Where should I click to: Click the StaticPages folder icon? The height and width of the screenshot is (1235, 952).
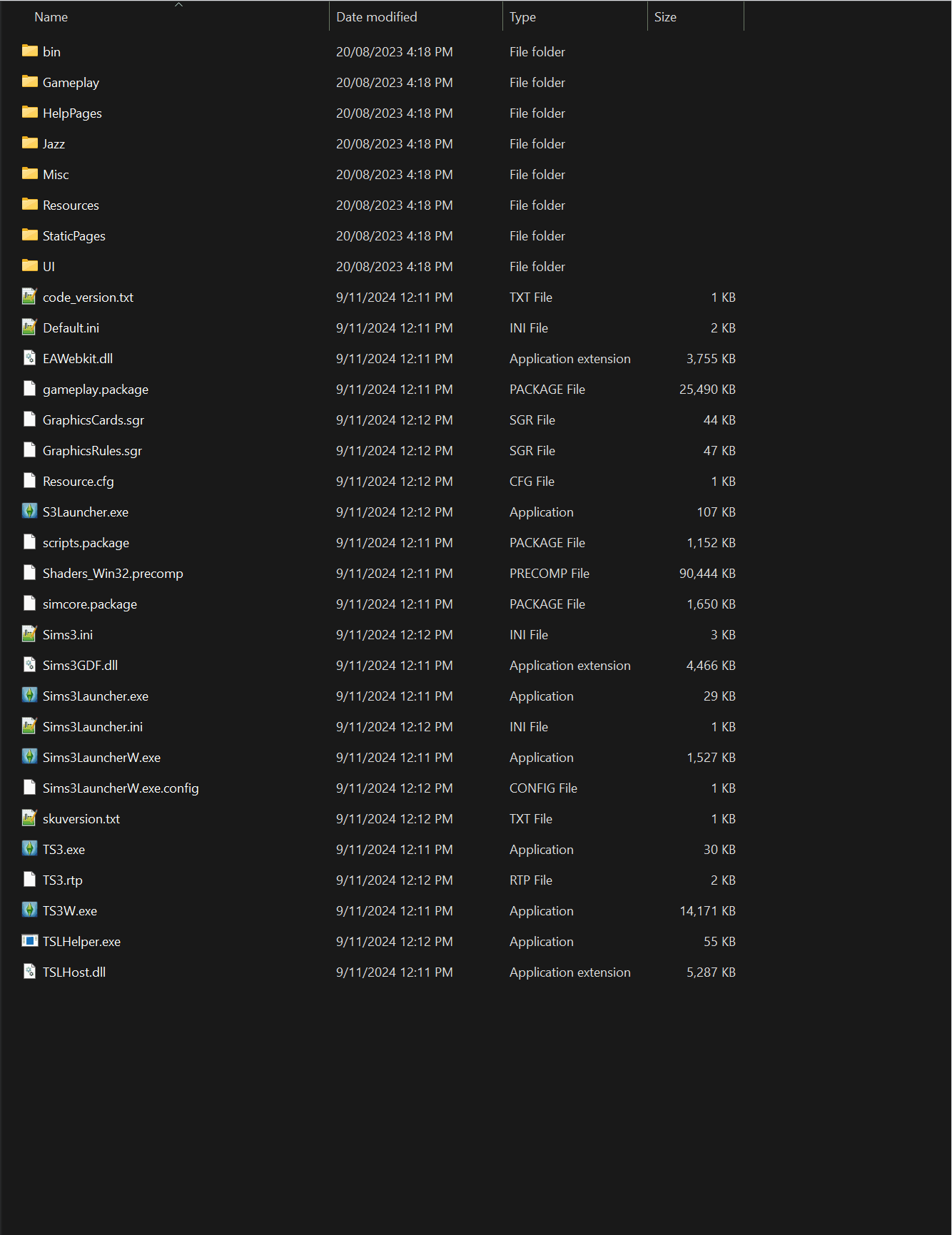pyautogui.click(x=29, y=235)
